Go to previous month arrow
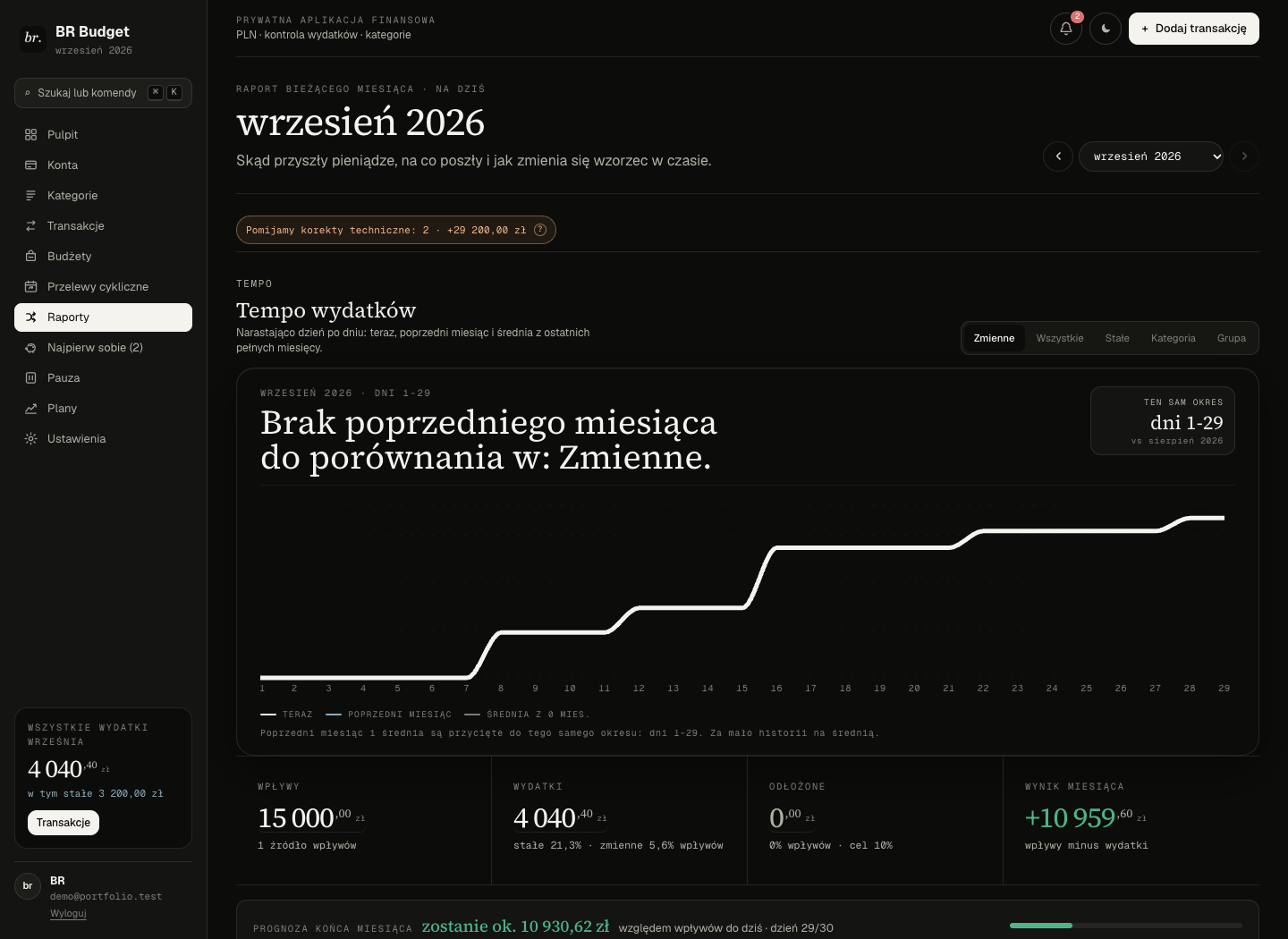This screenshot has height=939, width=1288. (x=1058, y=156)
